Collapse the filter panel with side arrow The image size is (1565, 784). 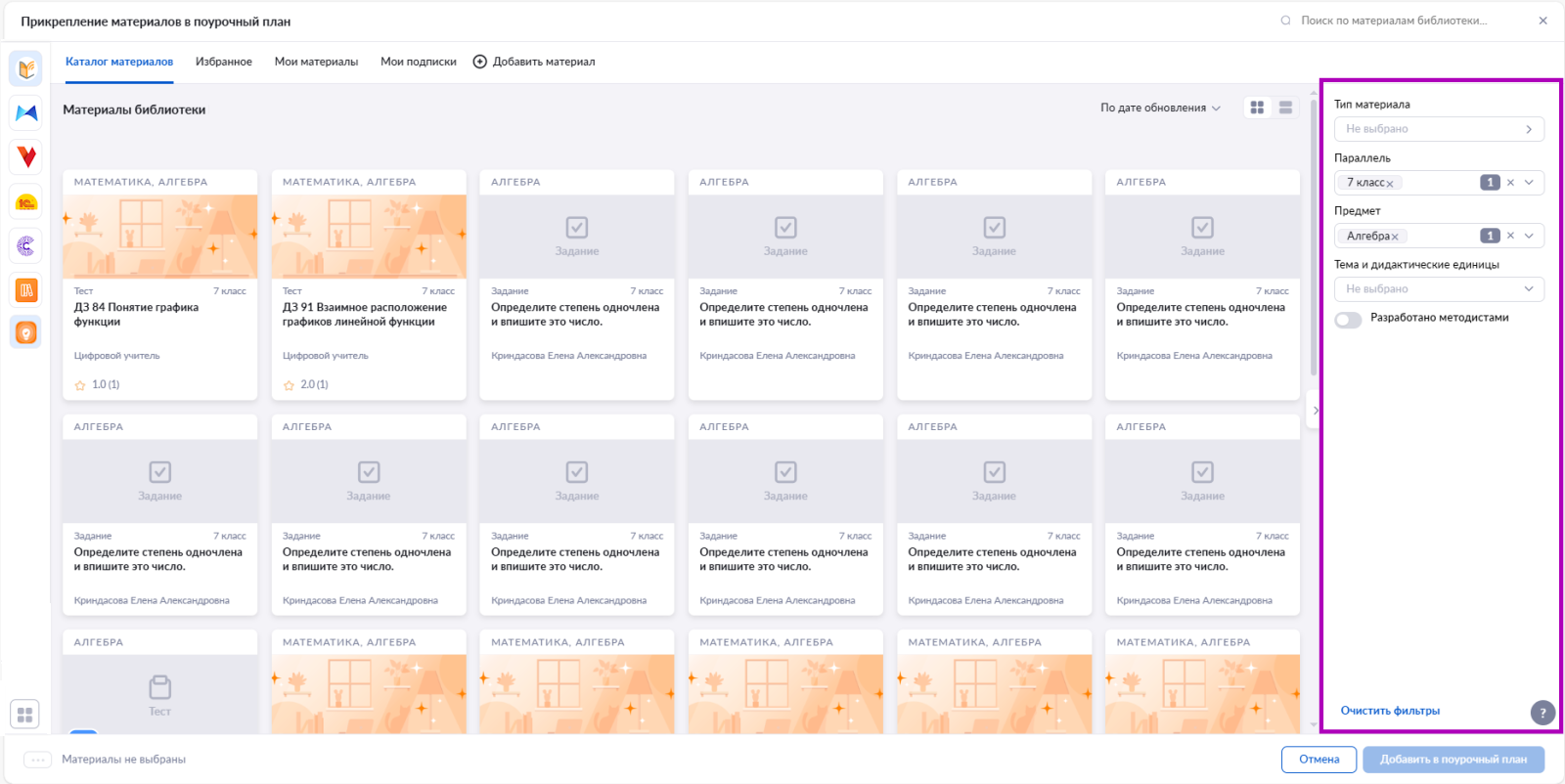1315,411
